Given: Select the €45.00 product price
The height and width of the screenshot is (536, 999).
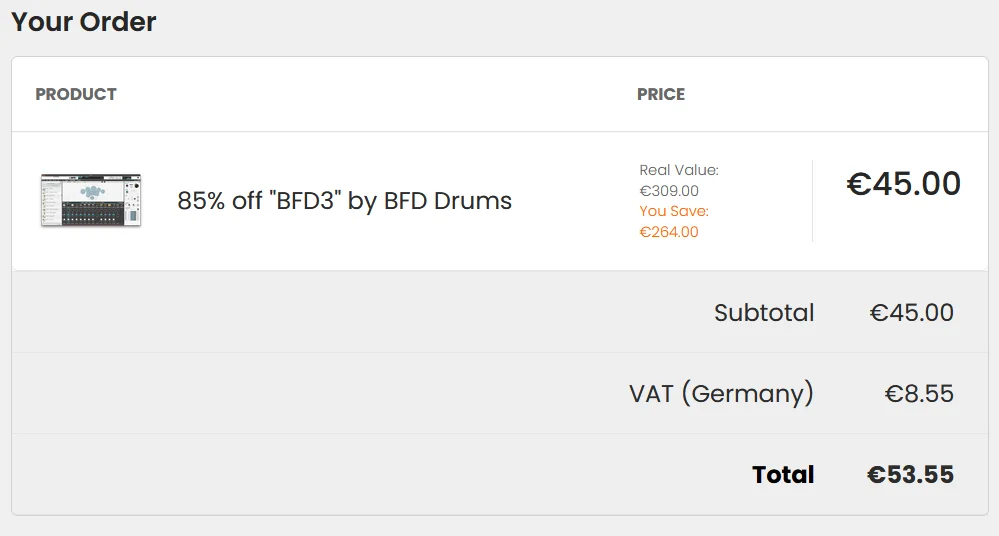Looking at the screenshot, I should [x=903, y=184].
